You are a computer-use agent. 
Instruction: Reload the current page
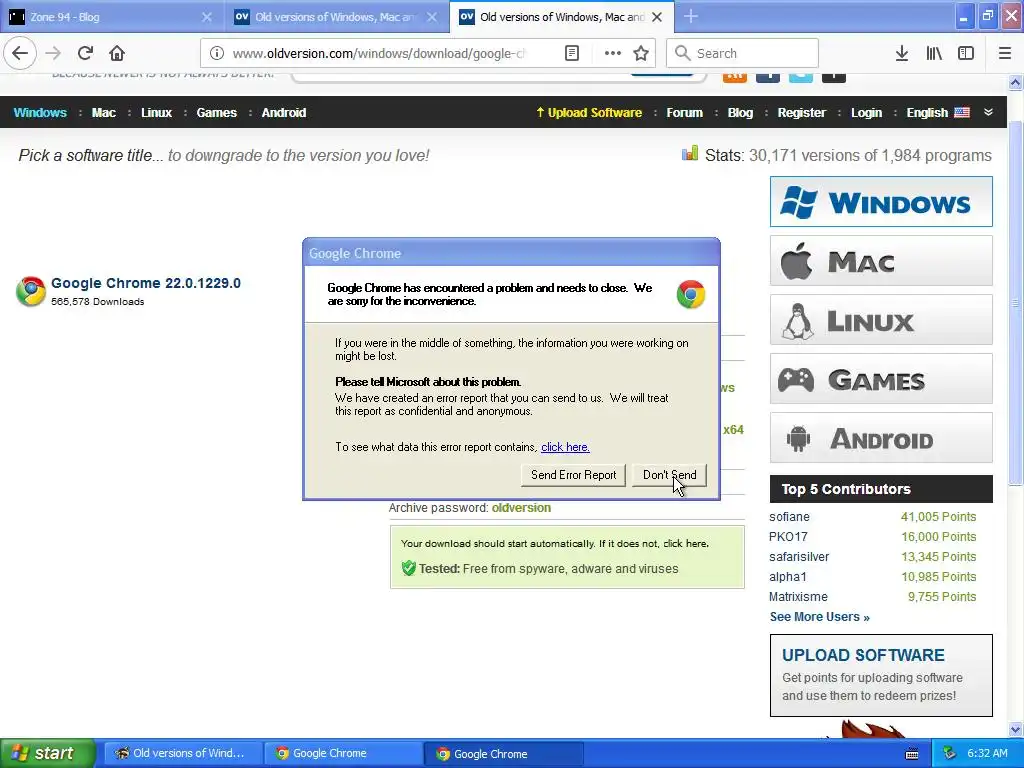coord(85,53)
